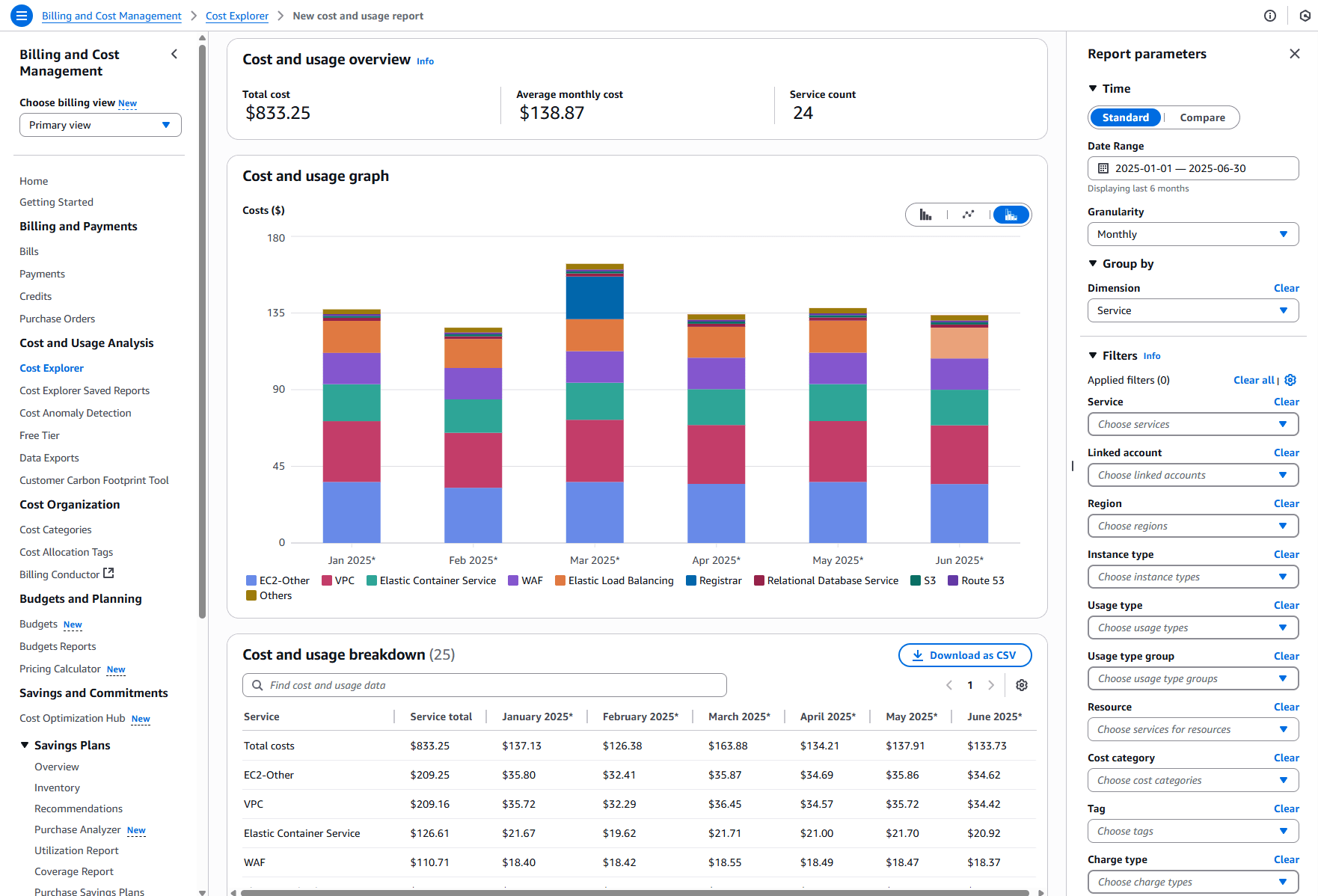Image resolution: width=1318 pixels, height=896 pixels.
Task: Open Info link beside Filters
Action: (1152, 356)
